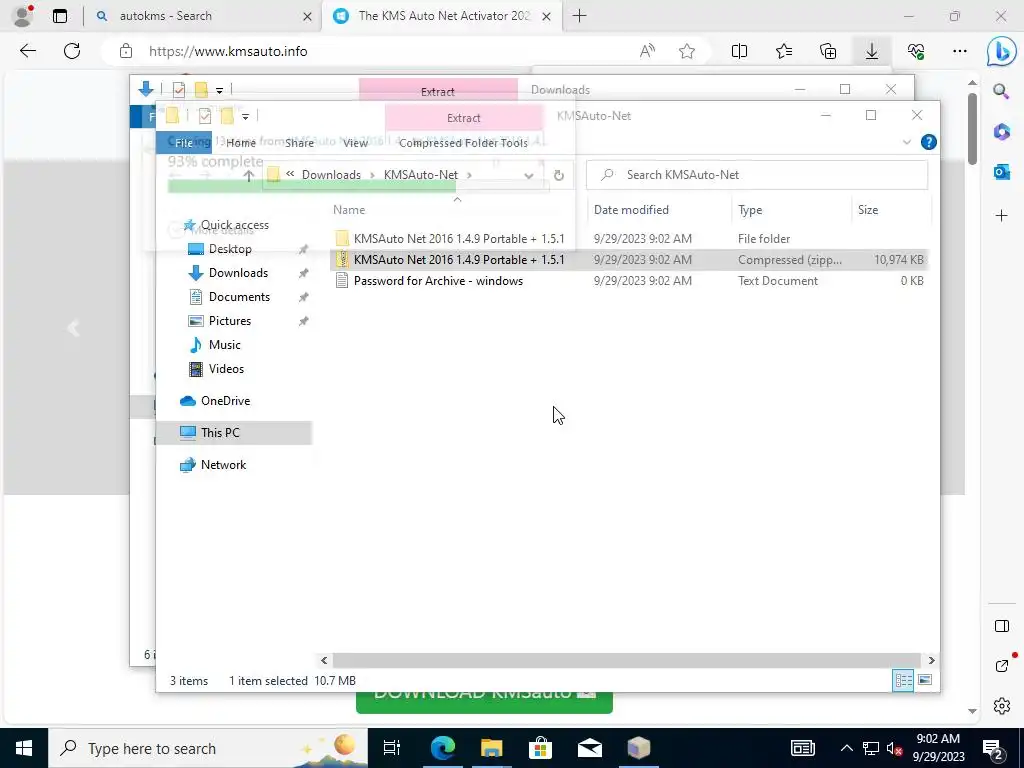Image resolution: width=1024 pixels, height=768 pixels.
Task: Open Share ribbon tab
Action: (299, 142)
